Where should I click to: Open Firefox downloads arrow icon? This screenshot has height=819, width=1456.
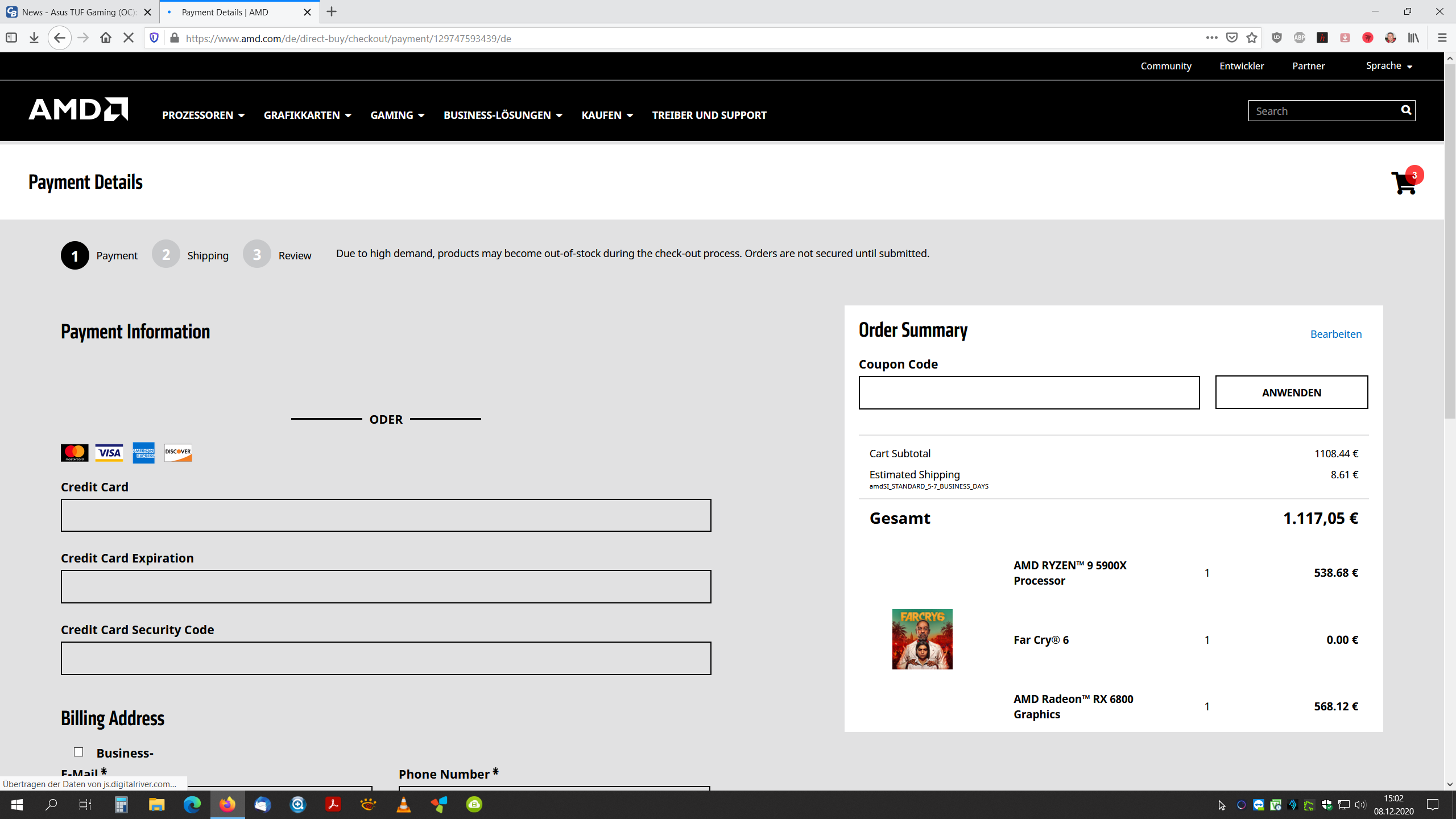[34, 38]
